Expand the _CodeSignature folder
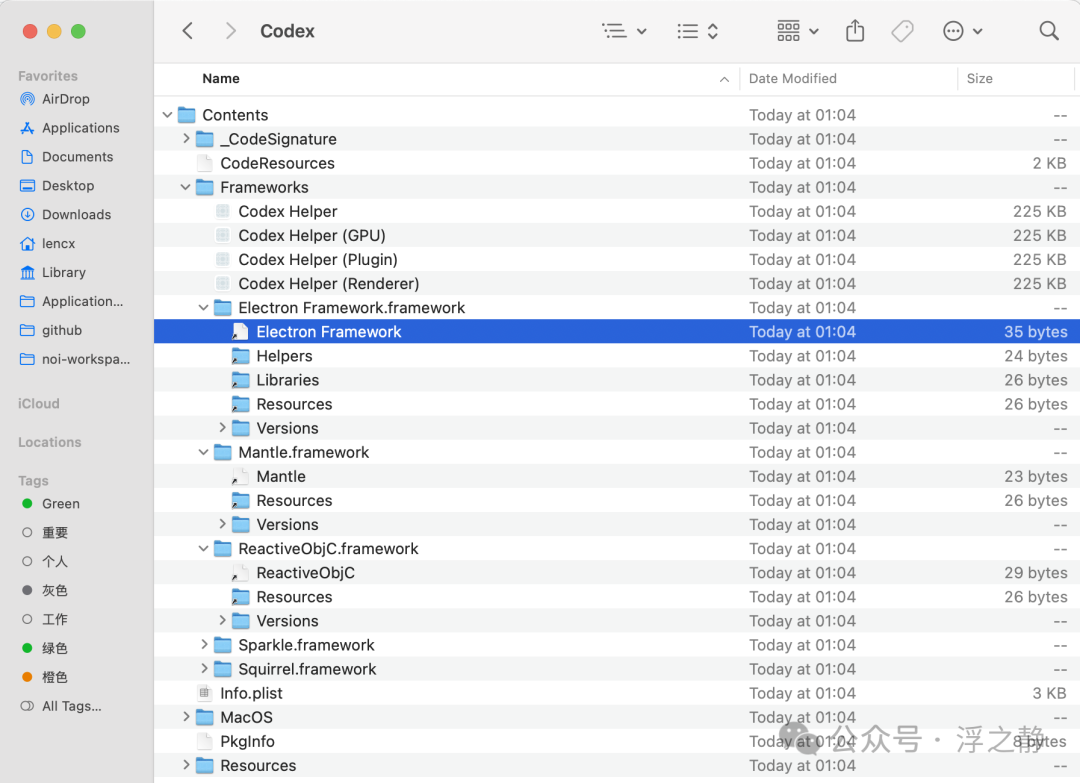Screen dimensions: 1080x783 point(186,139)
